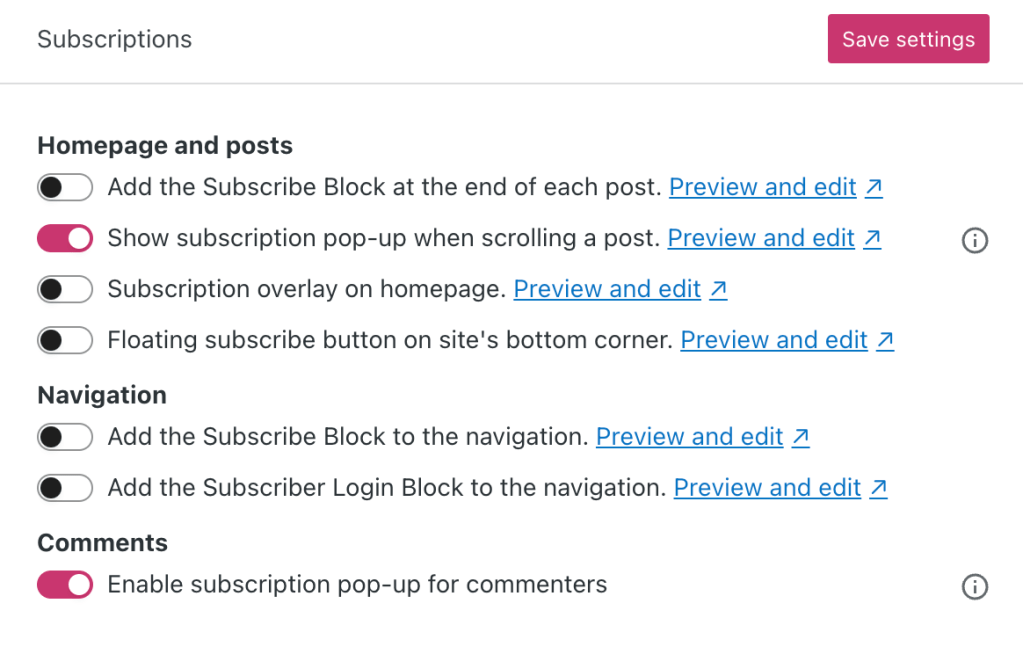Open Preview and edit for homepage overlay
Screen dimensions: 1023x647
pos(607,289)
